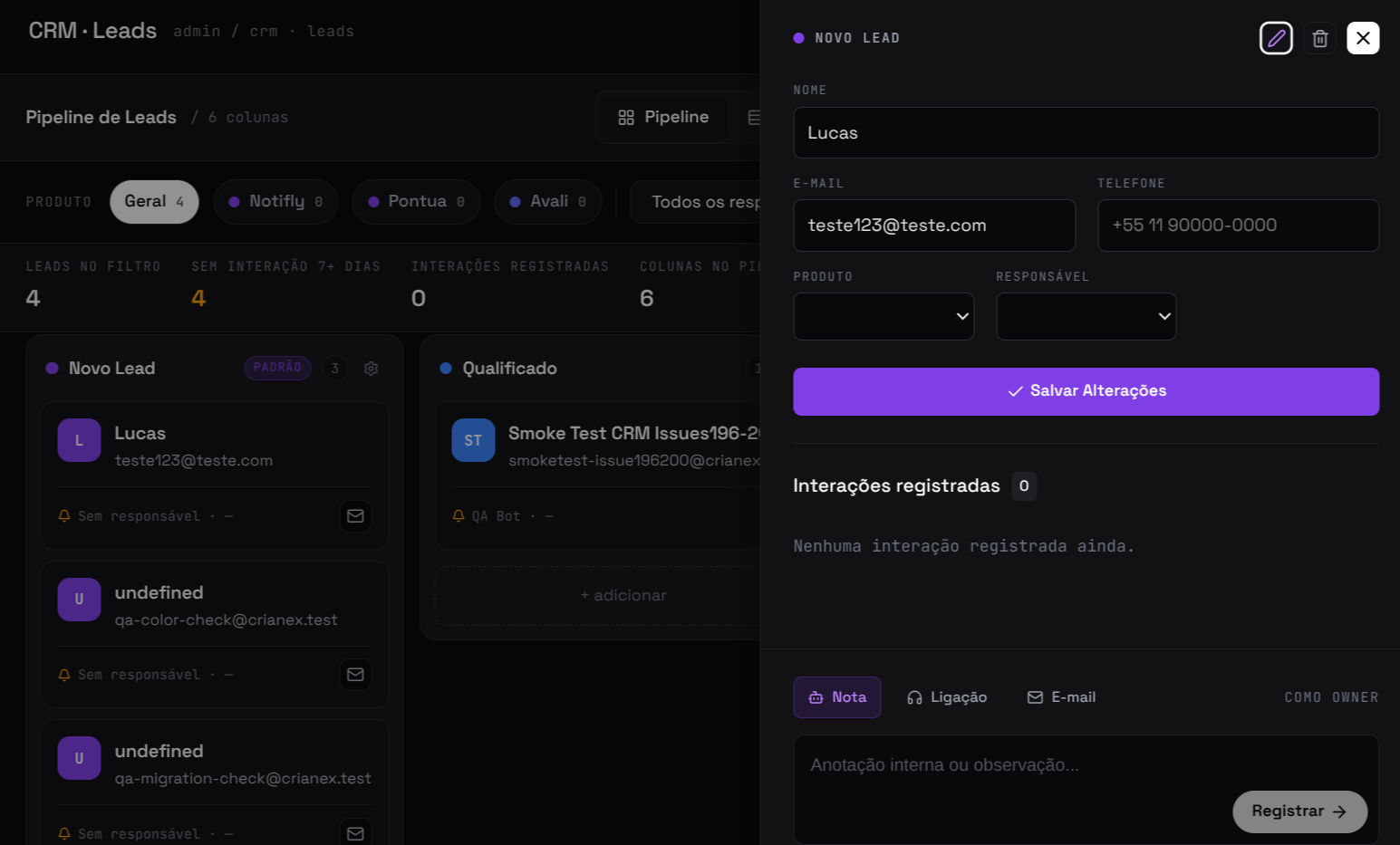Open the Lucas lead card
Viewport: 1400px width, 845px height.
tap(215, 475)
